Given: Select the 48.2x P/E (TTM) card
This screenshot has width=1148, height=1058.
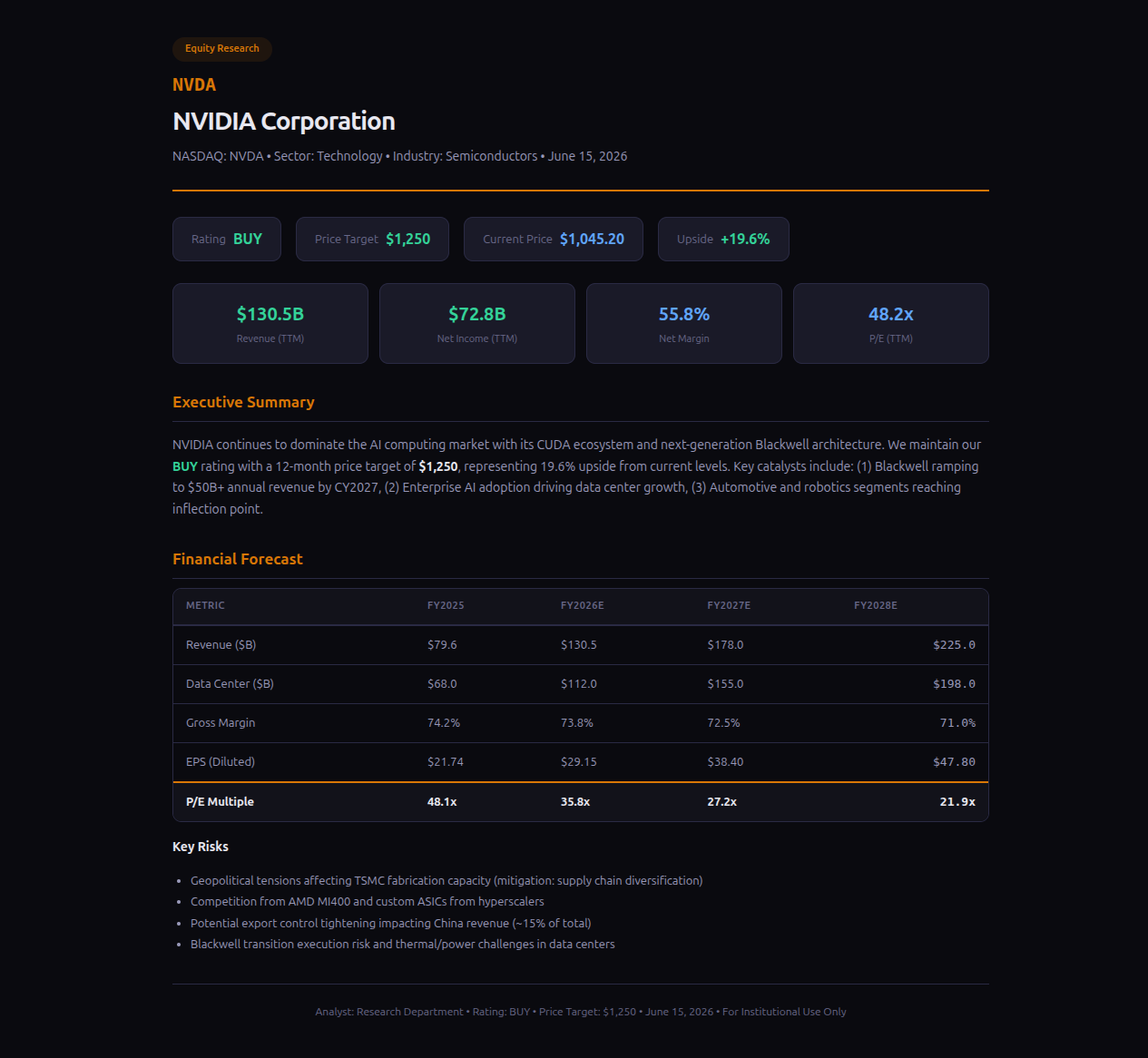Looking at the screenshot, I should [x=891, y=324].
